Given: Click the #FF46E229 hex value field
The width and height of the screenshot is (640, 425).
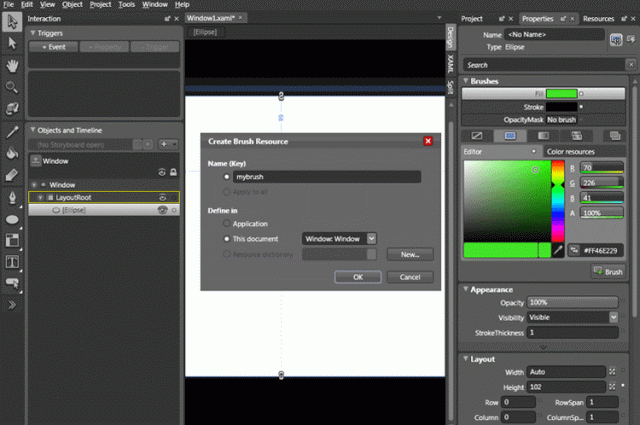Looking at the screenshot, I should (602, 250).
